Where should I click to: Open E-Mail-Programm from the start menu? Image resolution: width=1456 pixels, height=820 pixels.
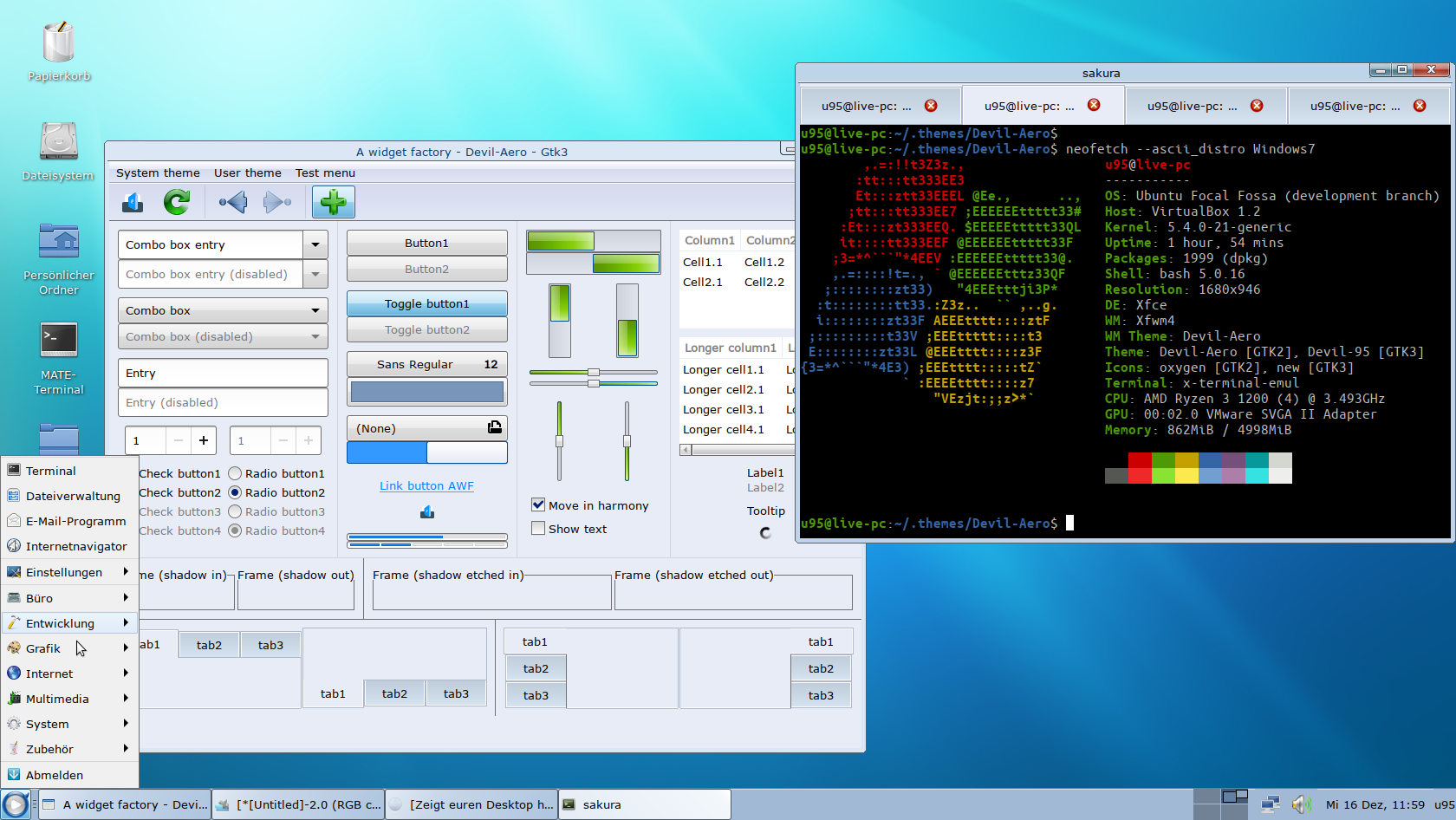coord(69,521)
